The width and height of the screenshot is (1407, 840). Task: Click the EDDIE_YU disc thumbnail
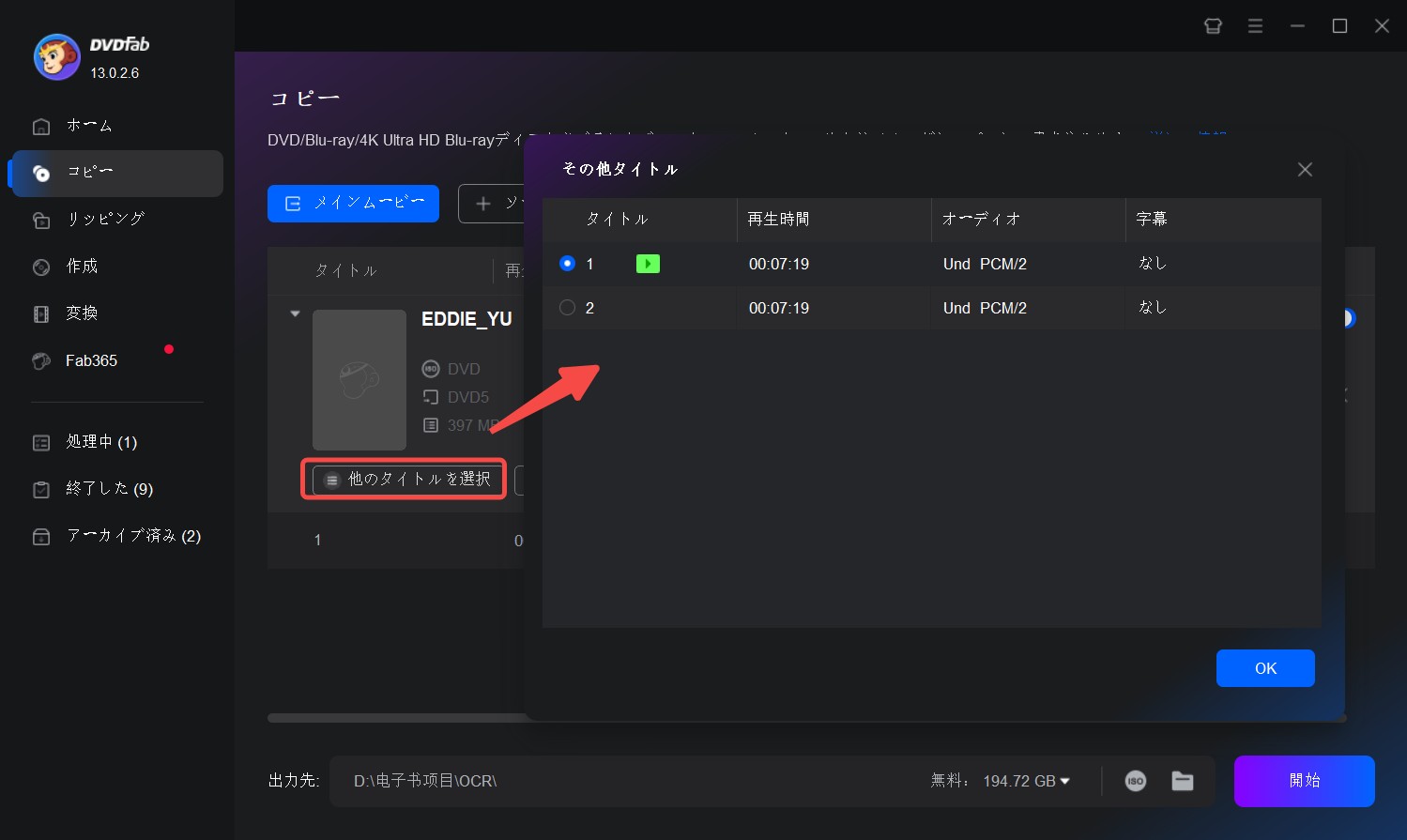[359, 380]
